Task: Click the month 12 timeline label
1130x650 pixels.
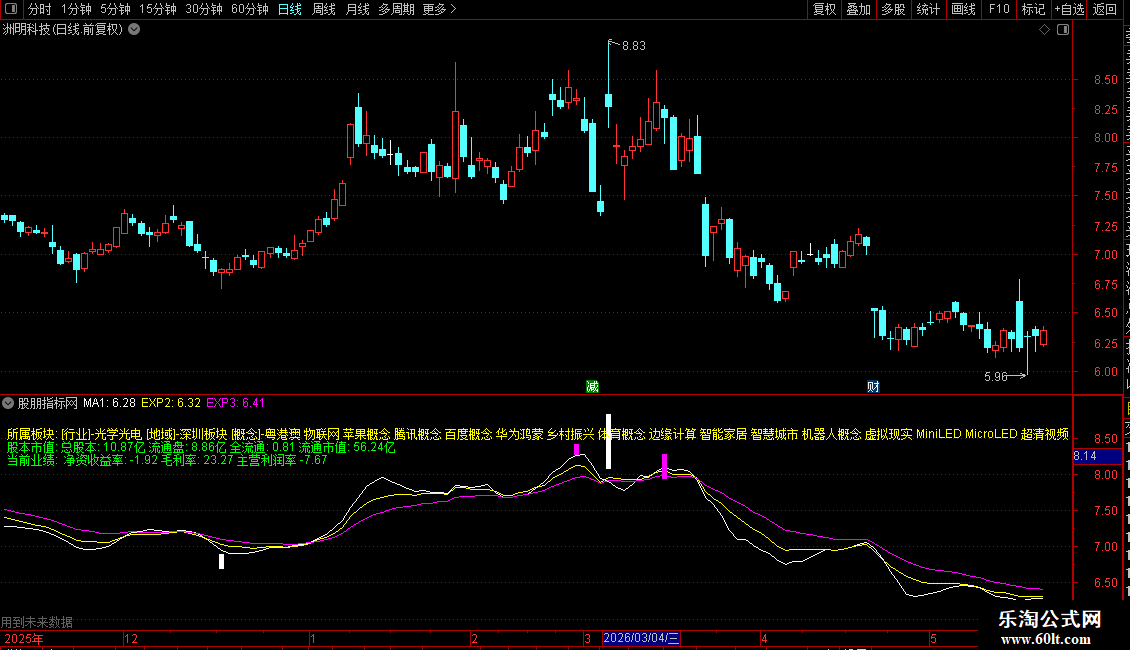Action: tap(130, 638)
